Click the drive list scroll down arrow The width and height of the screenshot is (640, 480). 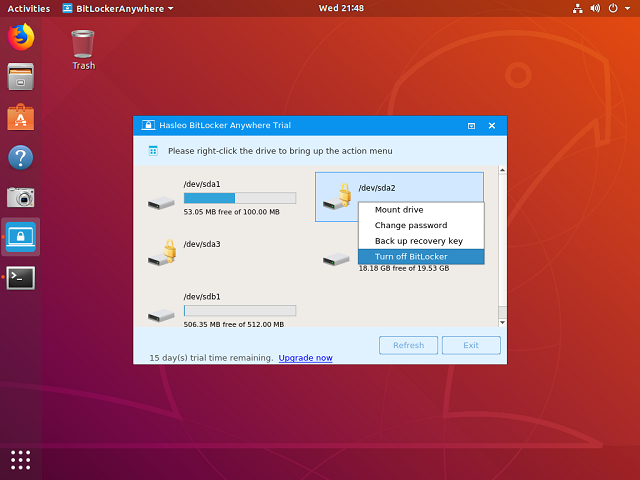coord(502,322)
